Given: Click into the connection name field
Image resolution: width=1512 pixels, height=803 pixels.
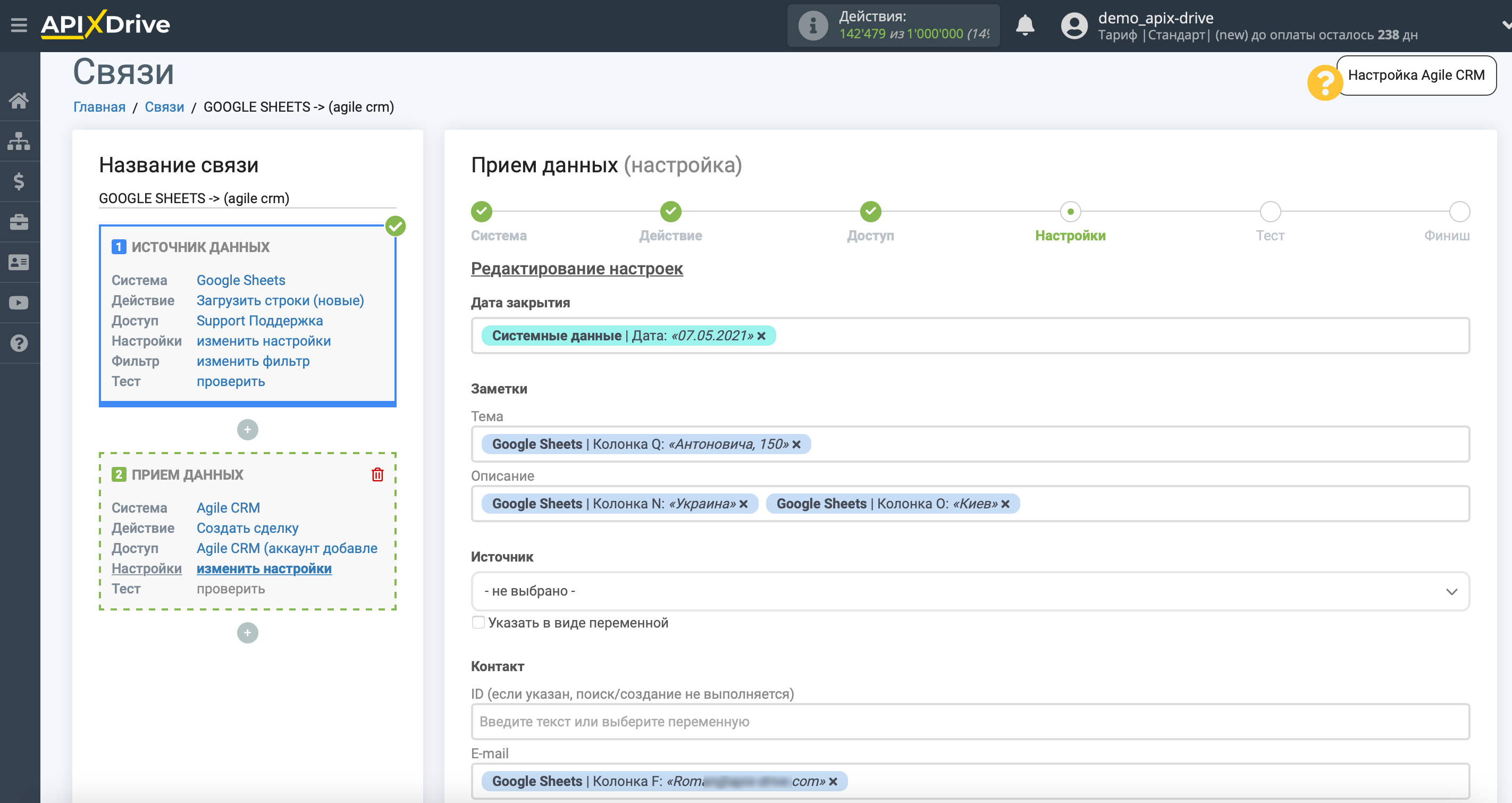Looking at the screenshot, I should pyautogui.click(x=248, y=198).
